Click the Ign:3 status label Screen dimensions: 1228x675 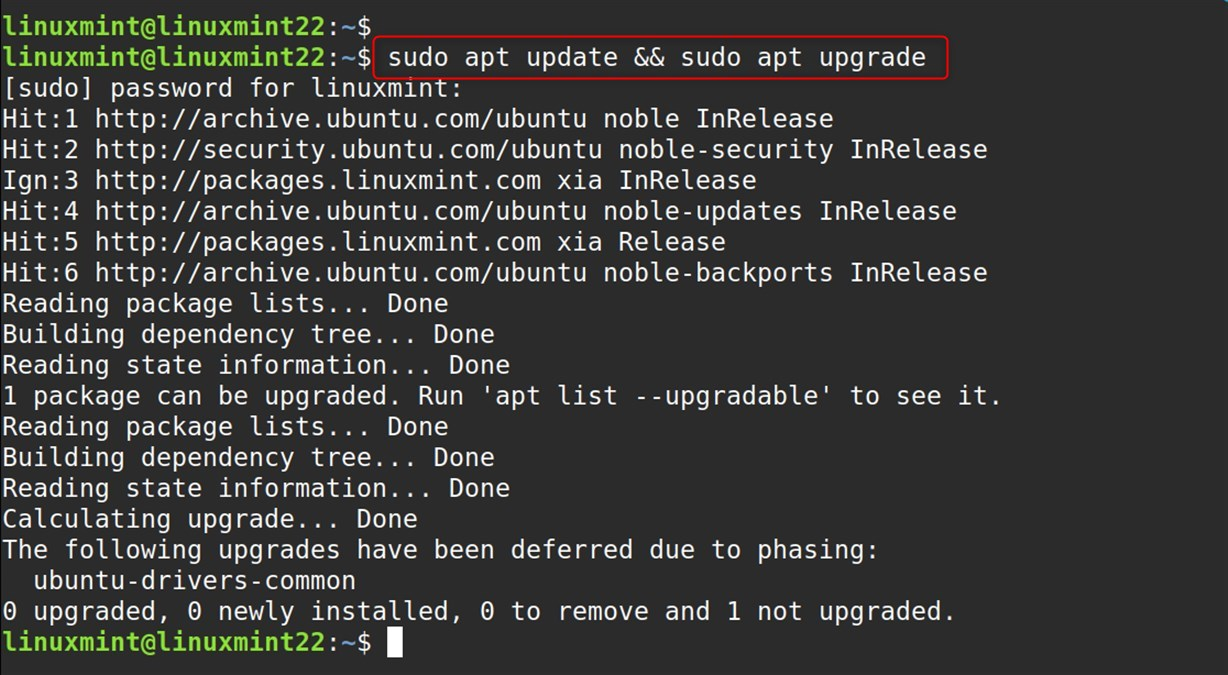point(41,181)
